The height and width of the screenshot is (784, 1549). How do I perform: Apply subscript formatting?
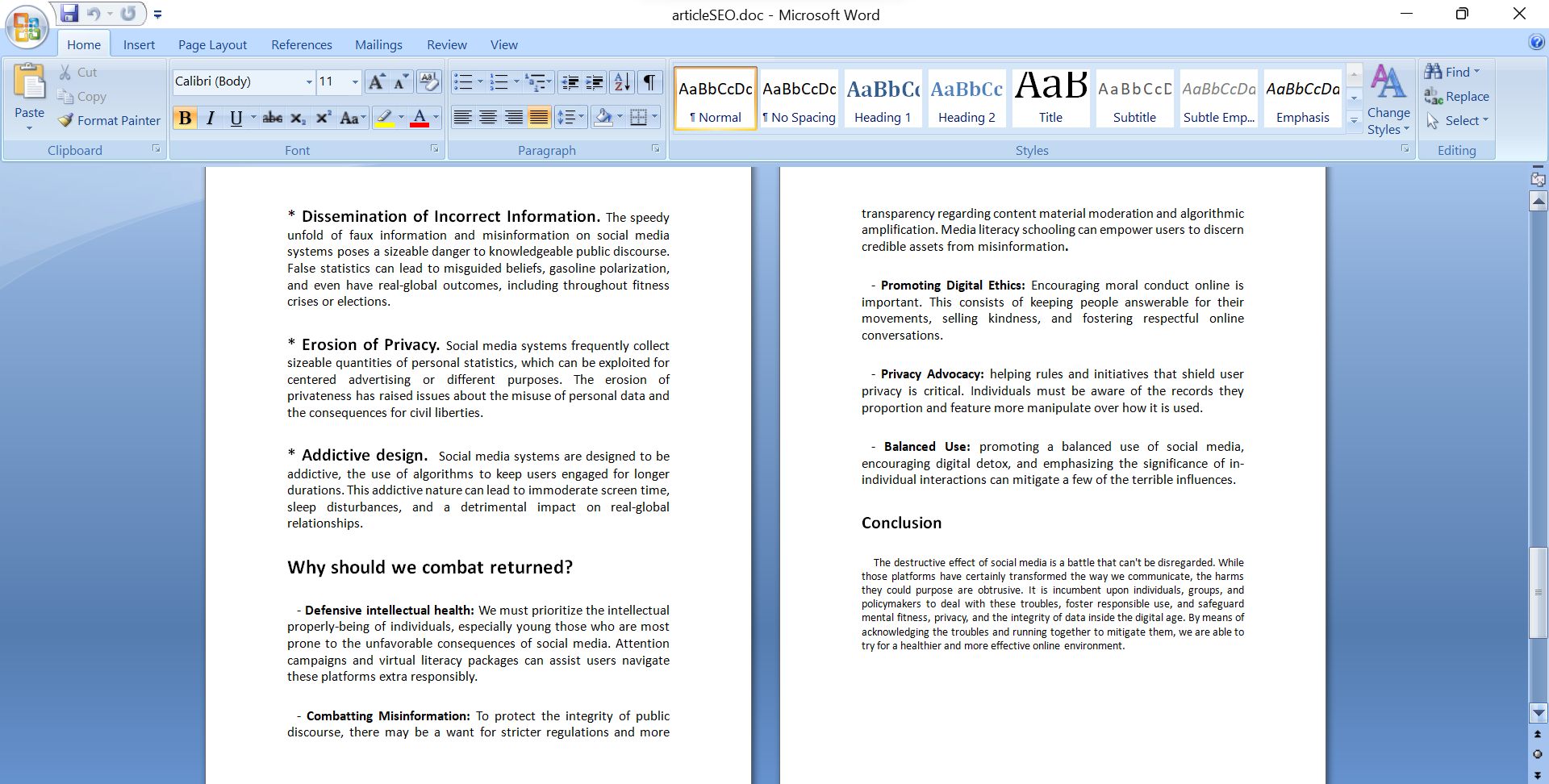click(298, 118)
